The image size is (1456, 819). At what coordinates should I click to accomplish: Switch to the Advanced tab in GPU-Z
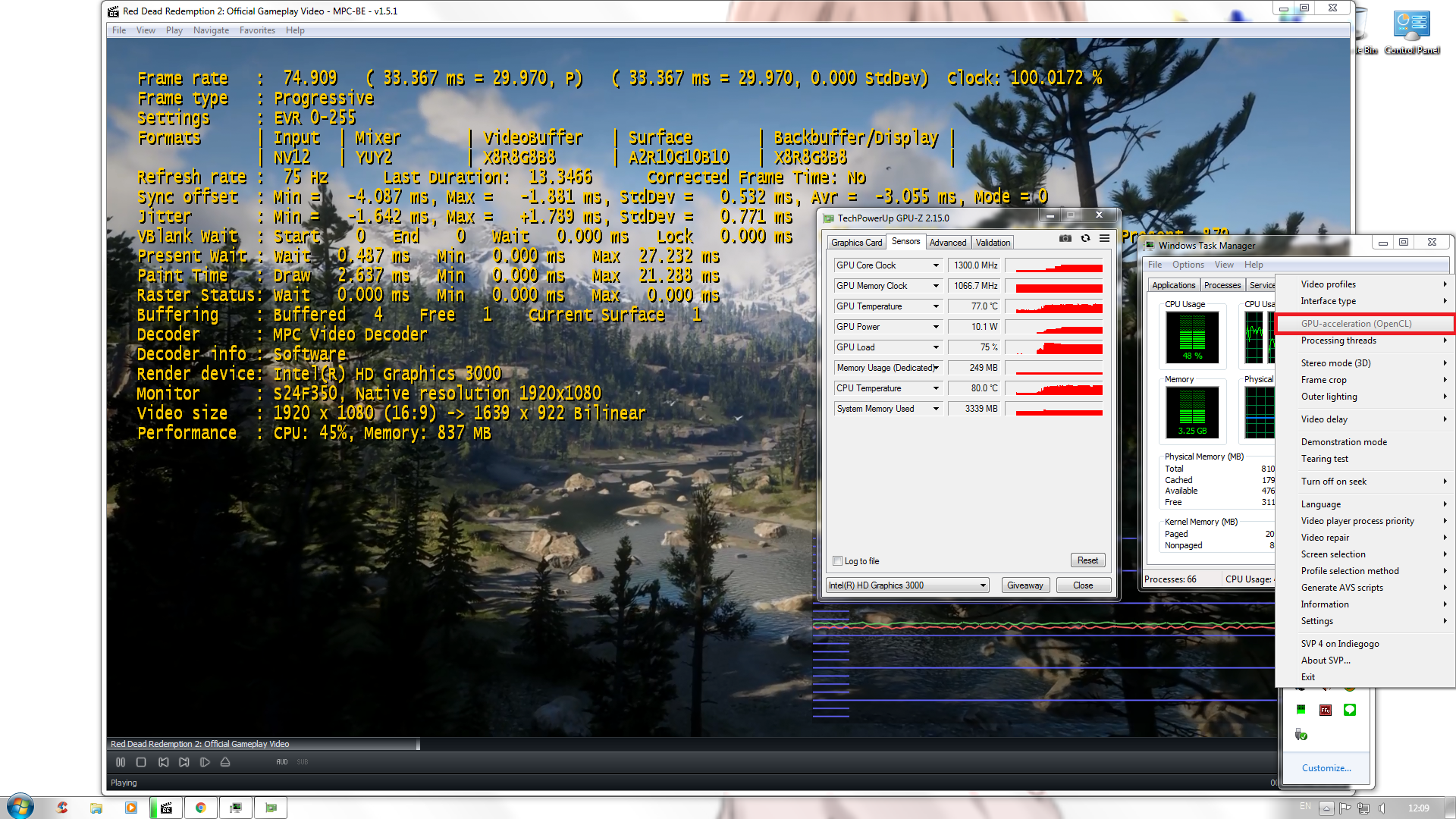948,243
